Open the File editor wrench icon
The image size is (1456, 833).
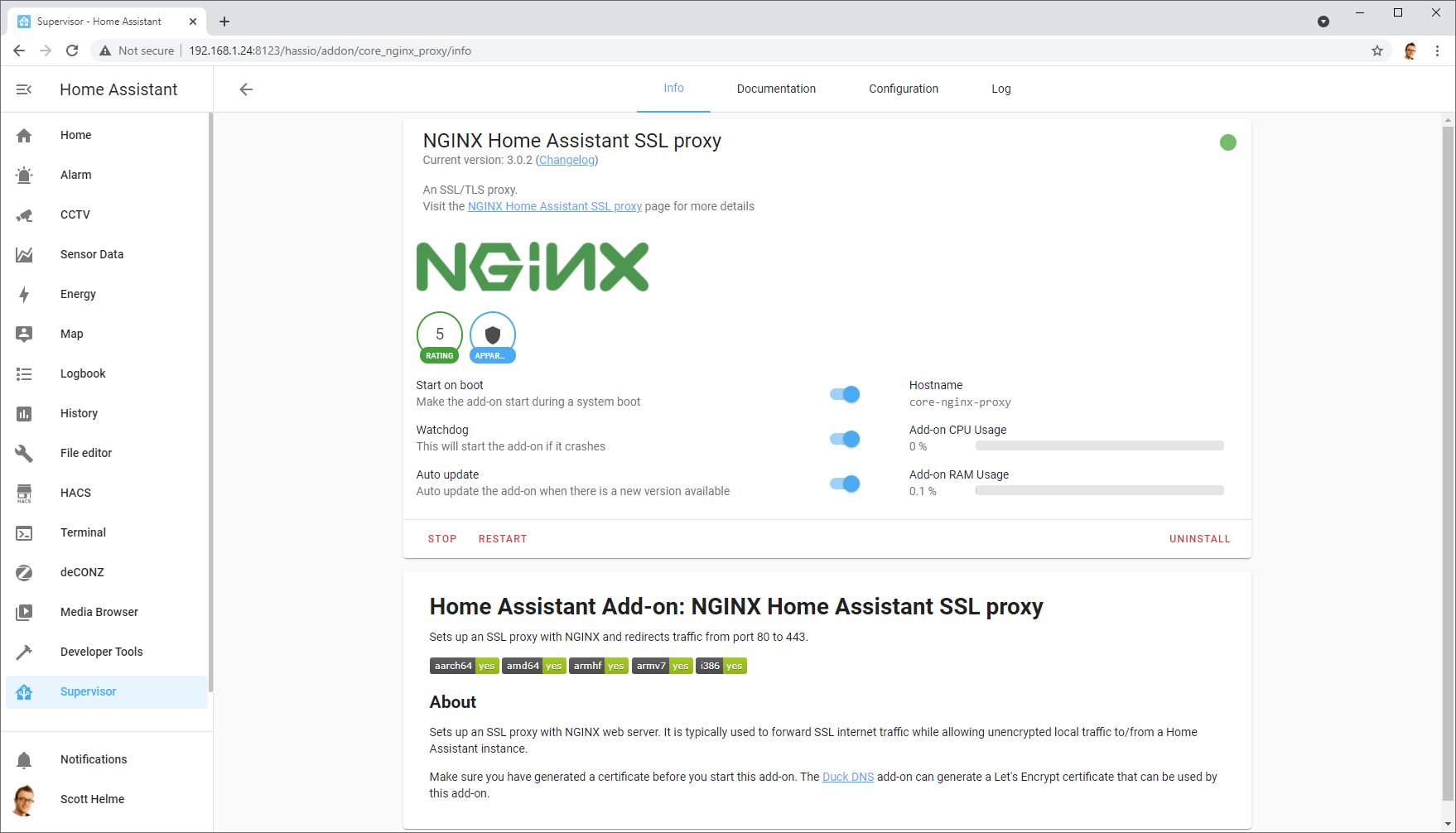tap(24, 453)
